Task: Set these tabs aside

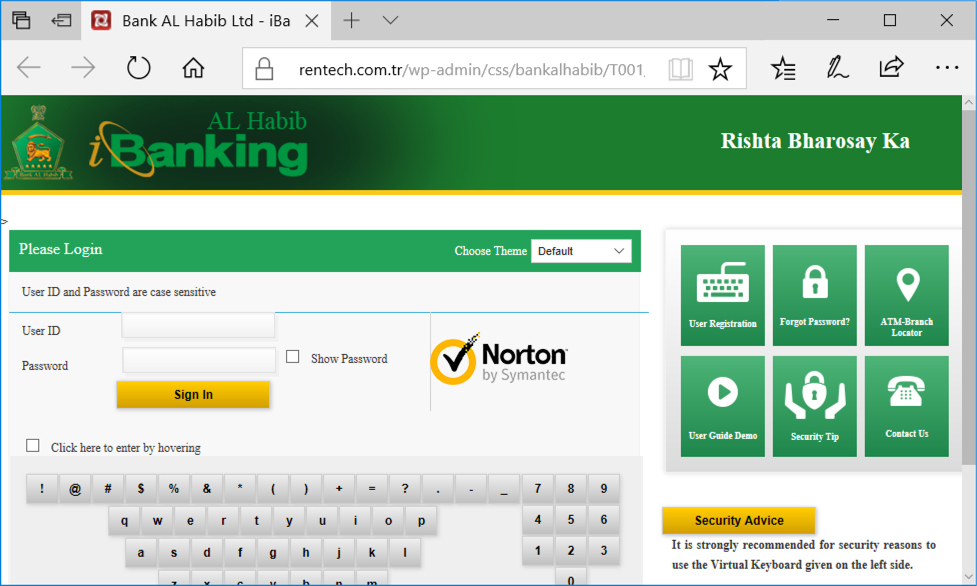Action: click(61, 21)
